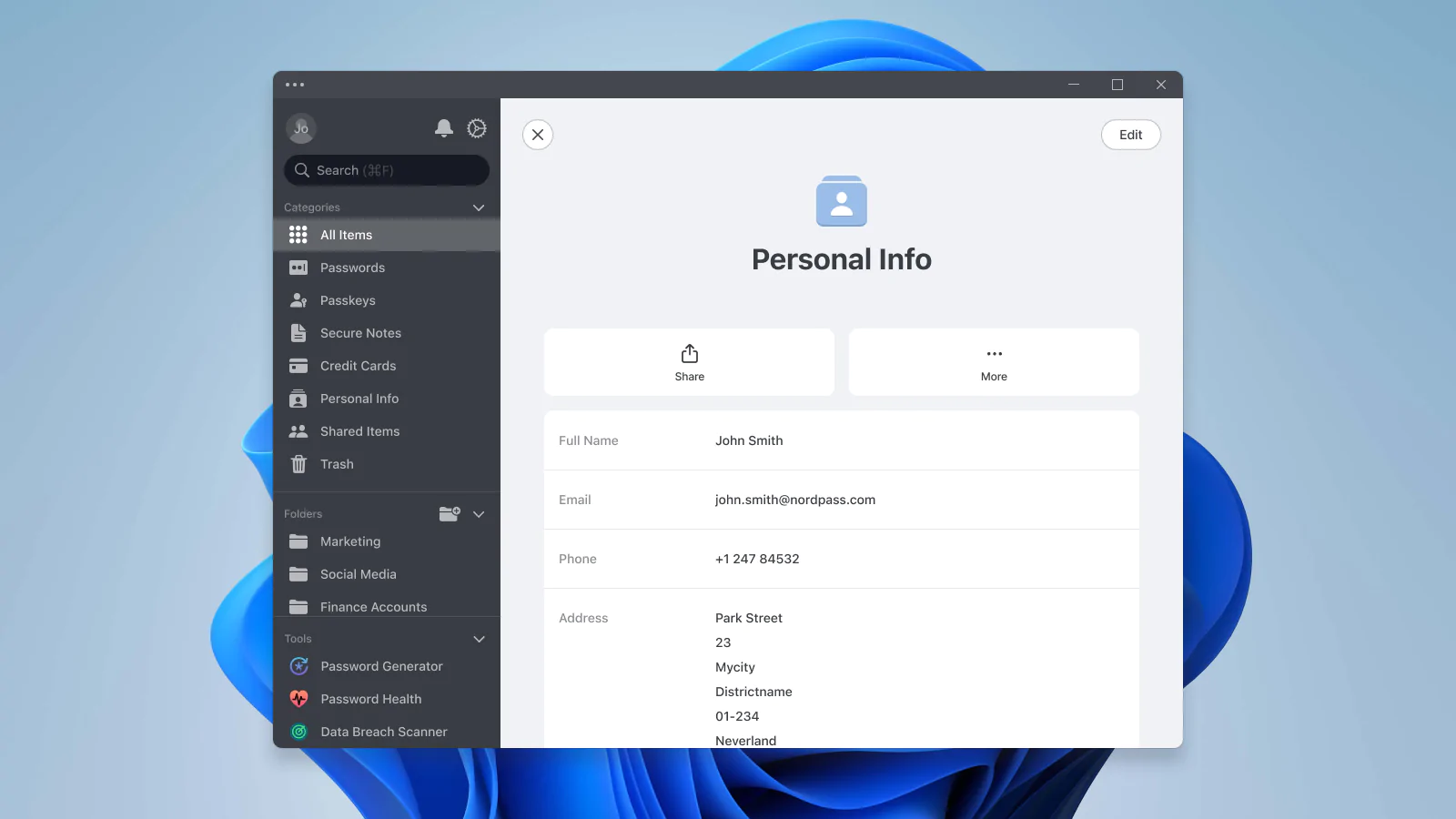1456x819 pixels.
Task: Collapse the Categories section
Action: point(479,207)
